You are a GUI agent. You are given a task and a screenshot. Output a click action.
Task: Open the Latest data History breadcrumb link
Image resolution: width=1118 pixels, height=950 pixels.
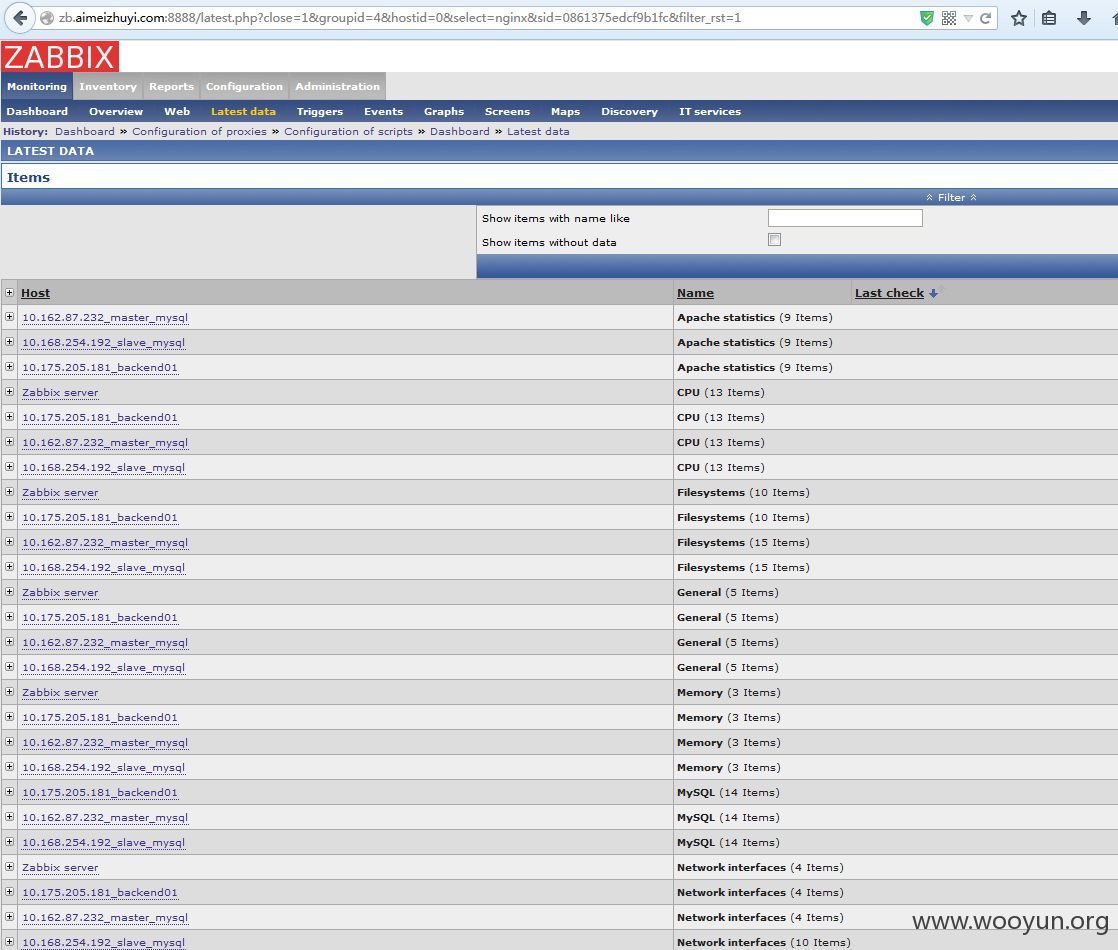[538, 131]
